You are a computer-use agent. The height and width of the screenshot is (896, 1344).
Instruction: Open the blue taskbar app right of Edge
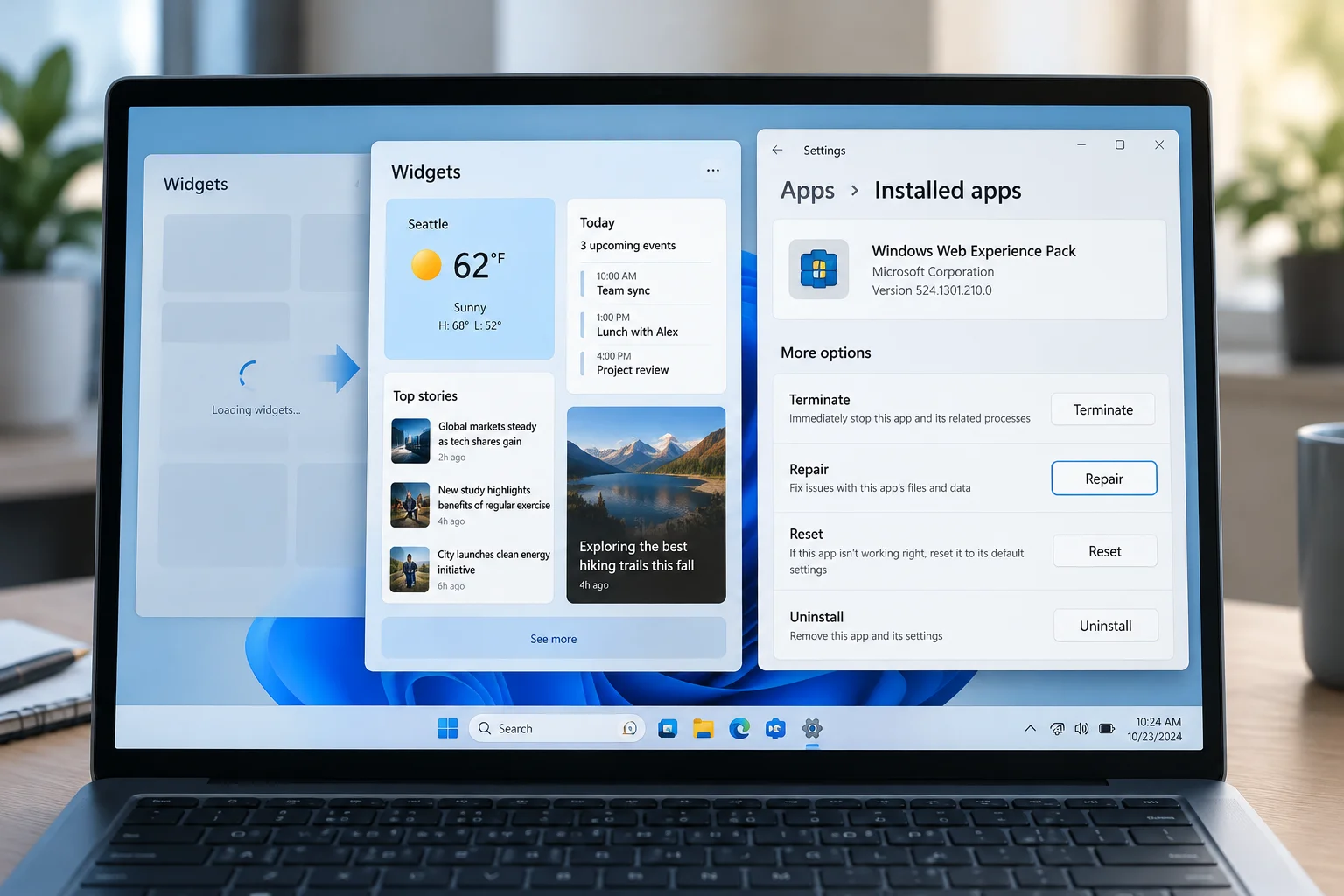coord(775,728)
